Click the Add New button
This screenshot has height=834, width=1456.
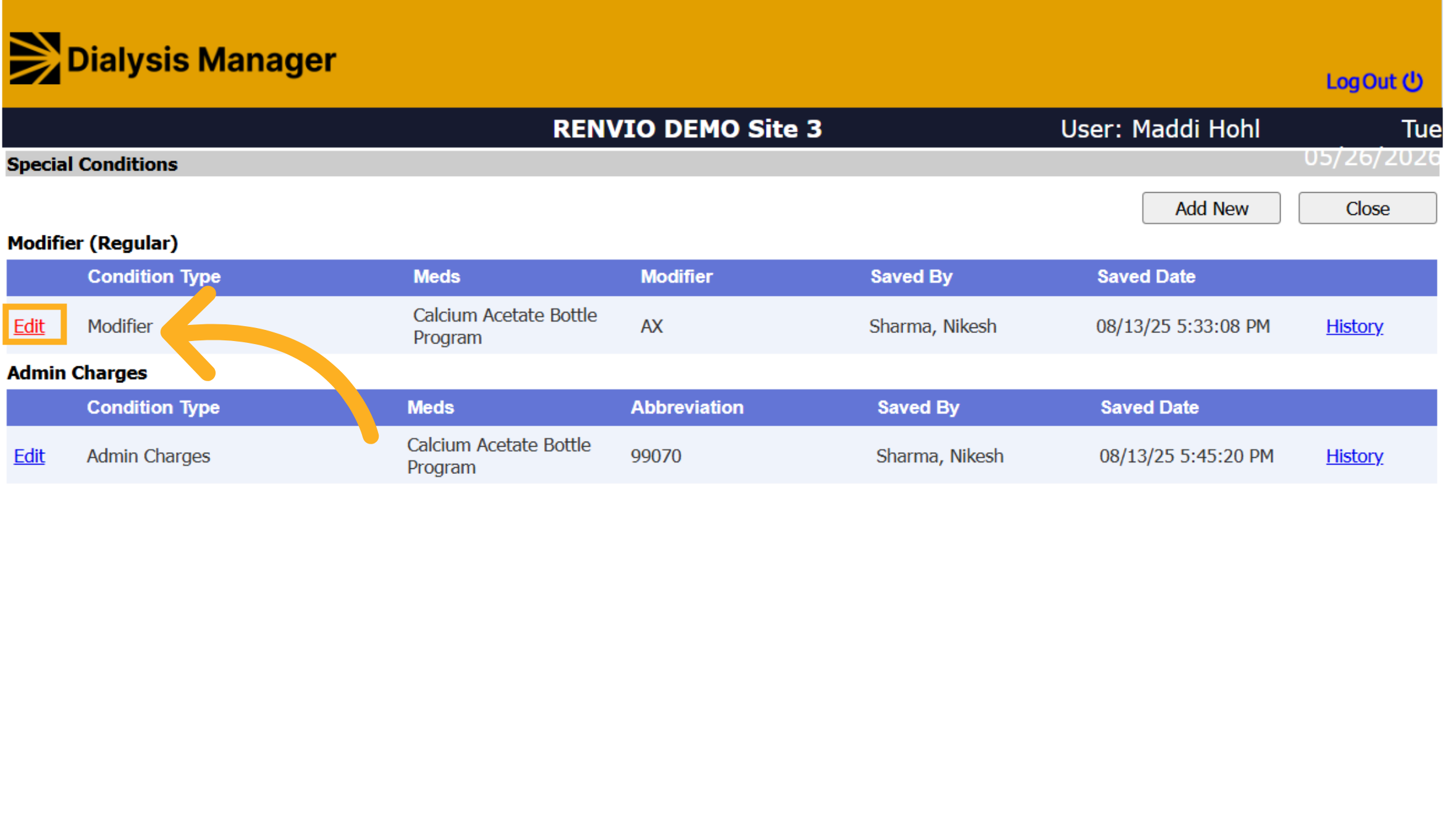tap(1211, 208)
